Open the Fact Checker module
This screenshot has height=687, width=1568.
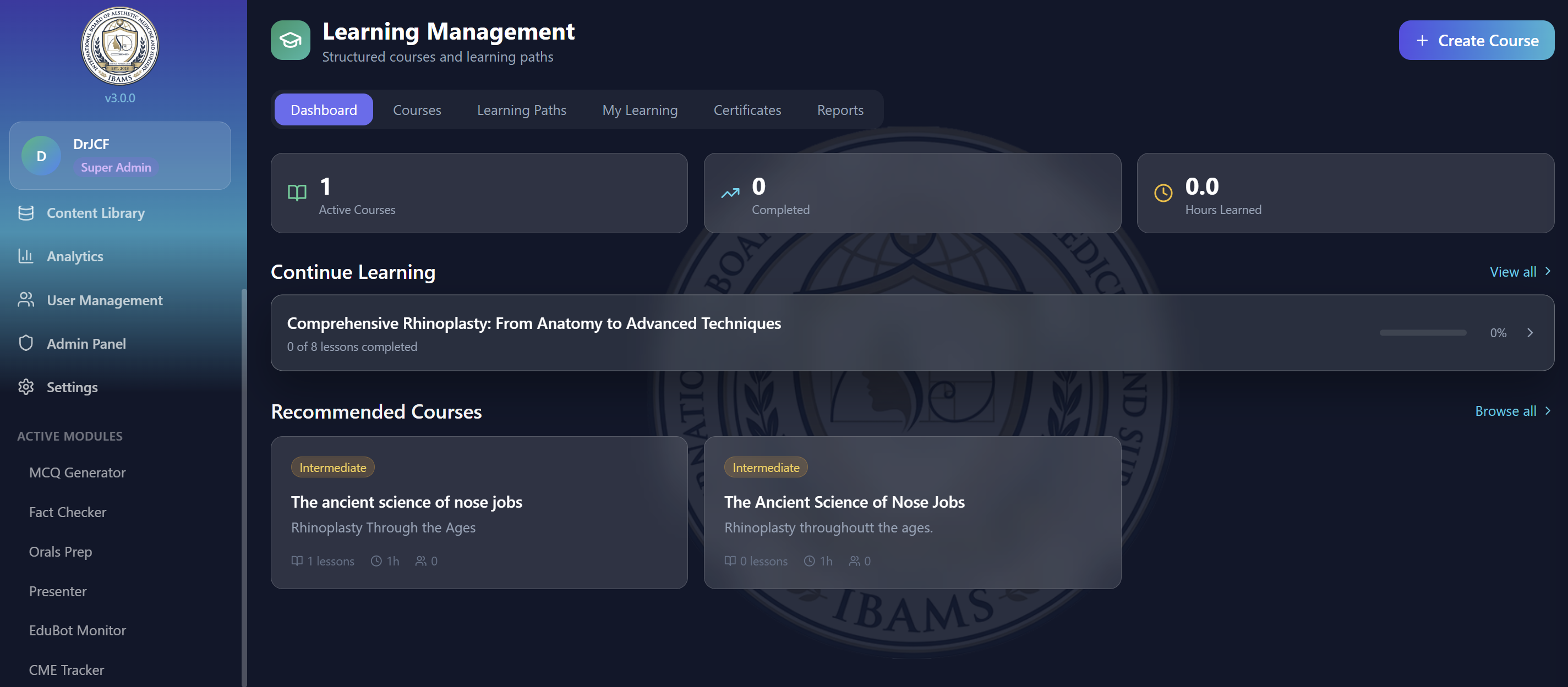pos(68,512)
